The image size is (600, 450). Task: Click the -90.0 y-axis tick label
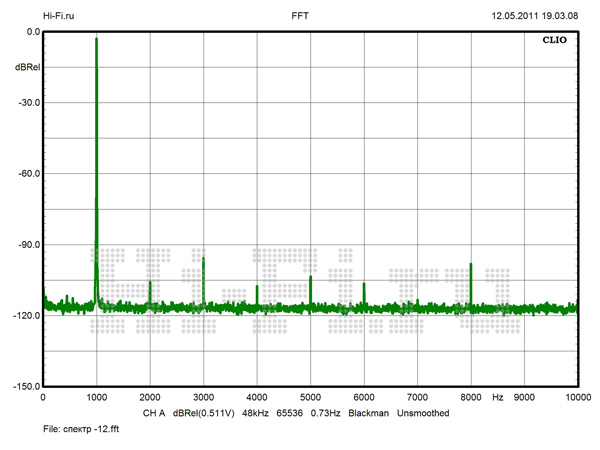pyautogui.click(x=26, y=244)
